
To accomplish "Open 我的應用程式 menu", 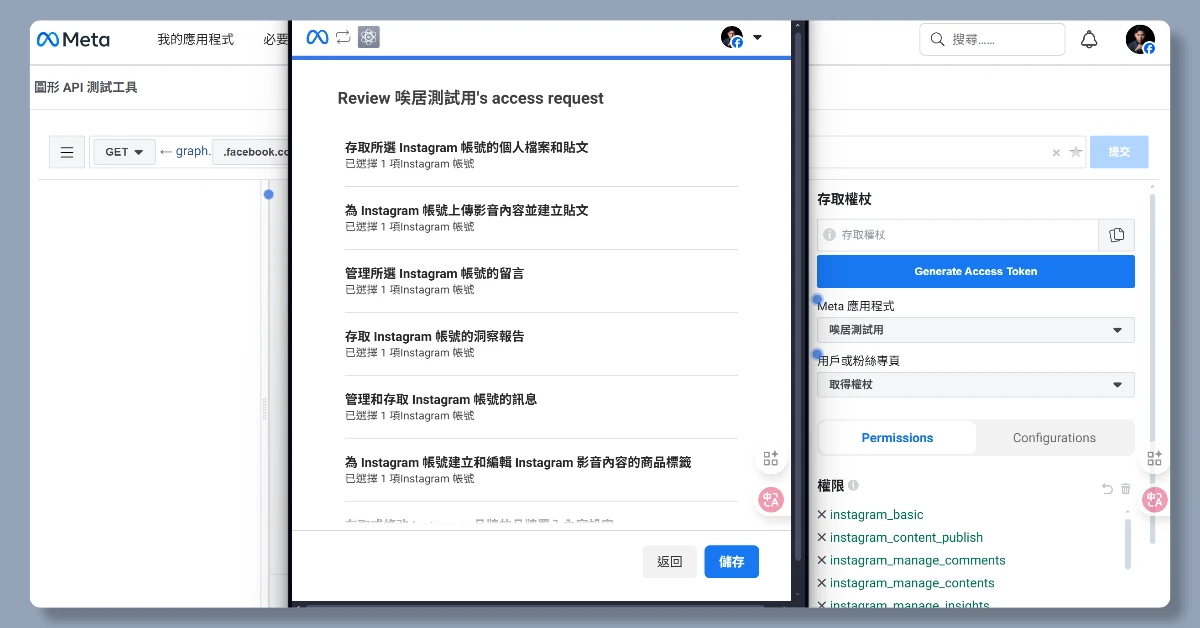I will coord(195,40).
